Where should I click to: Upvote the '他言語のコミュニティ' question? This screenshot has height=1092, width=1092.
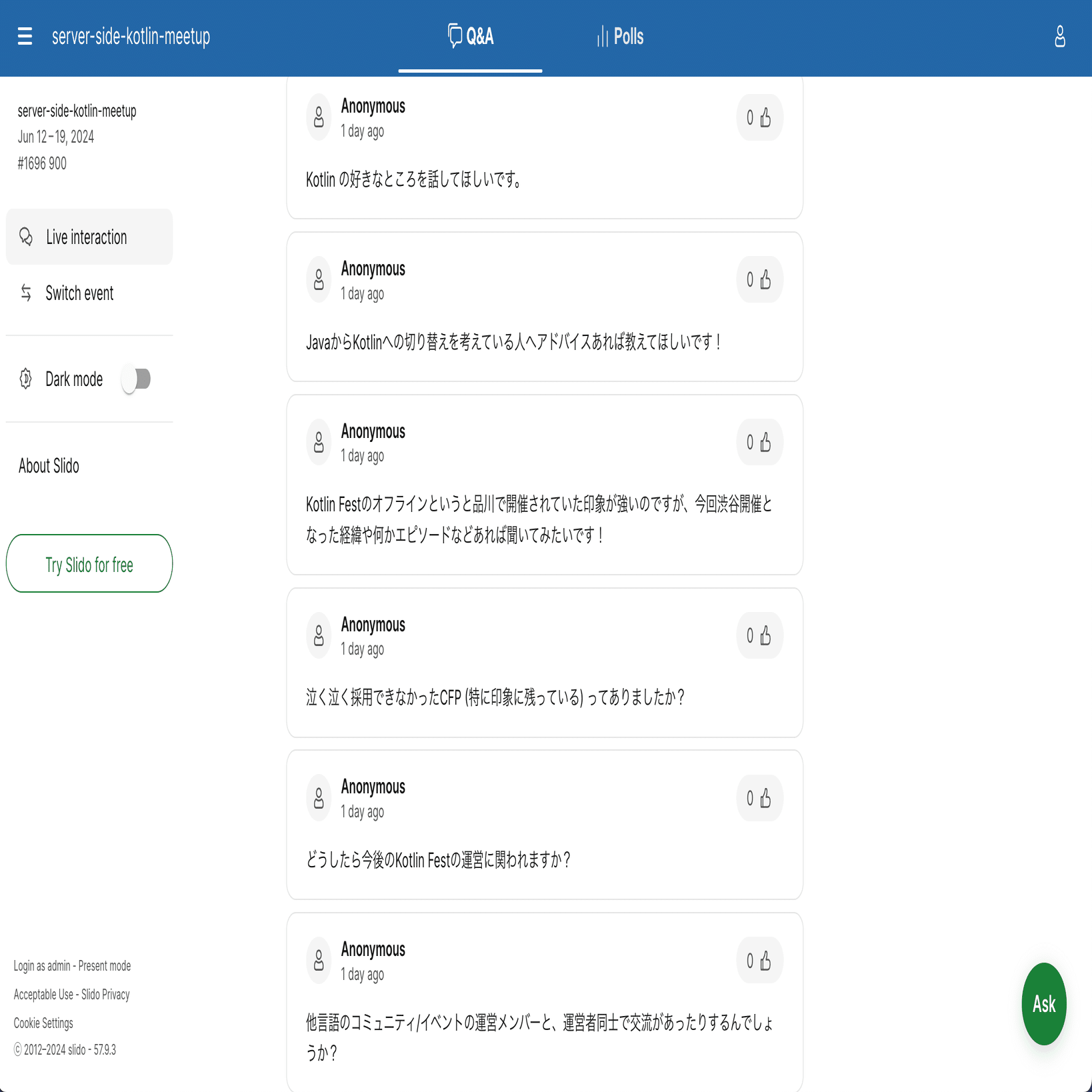tap(759, 960)
